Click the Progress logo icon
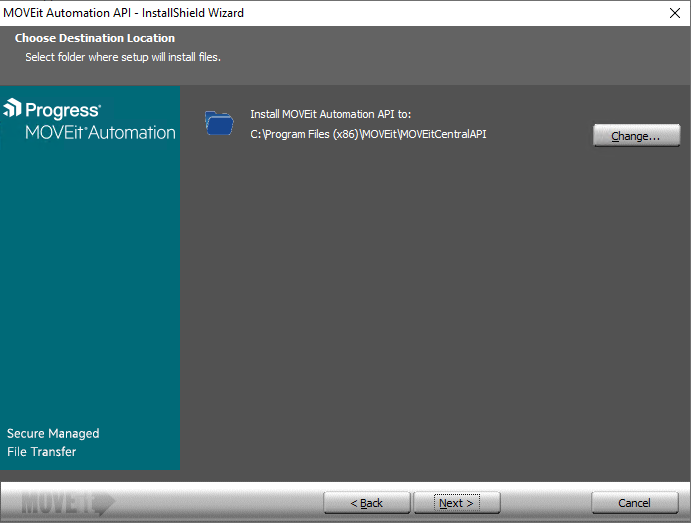Viewport: 691px width, 523px height. coord(12,108)
